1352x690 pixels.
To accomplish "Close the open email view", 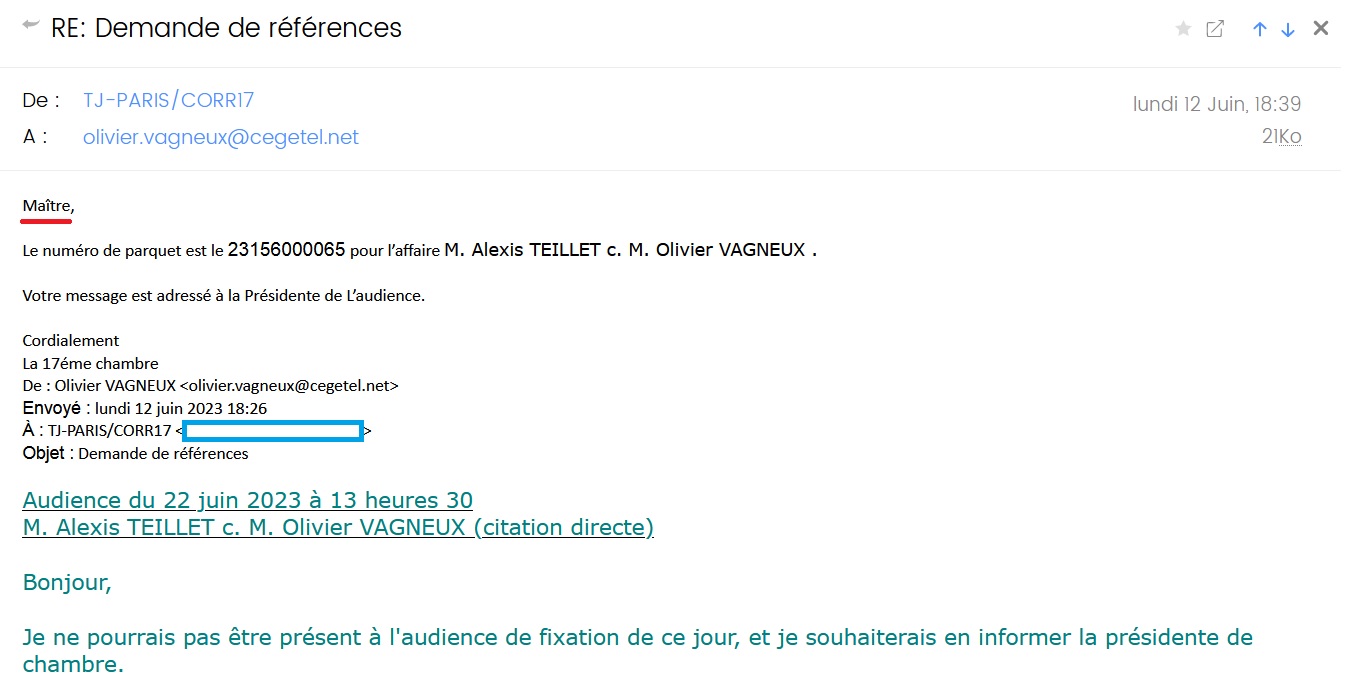I will [1321, 28].
